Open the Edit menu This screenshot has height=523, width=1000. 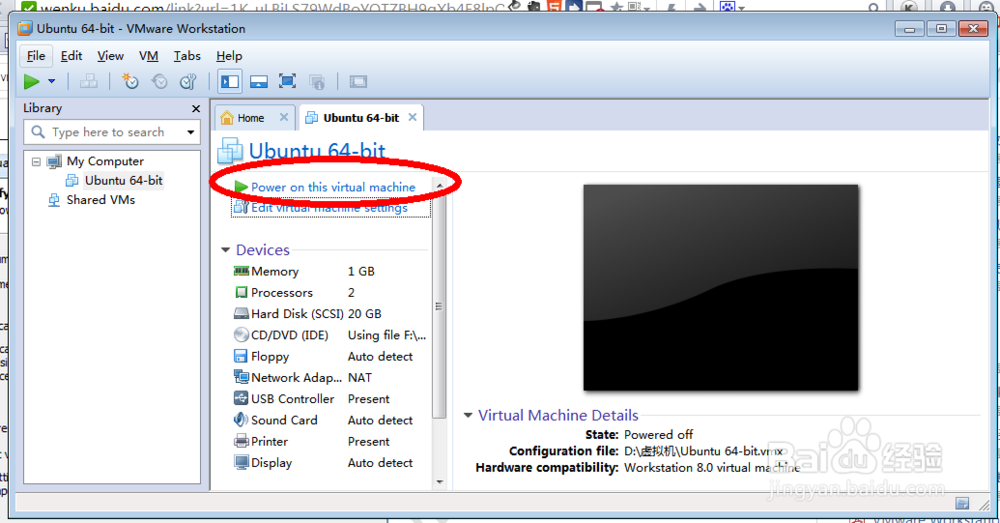coord(71,56)
